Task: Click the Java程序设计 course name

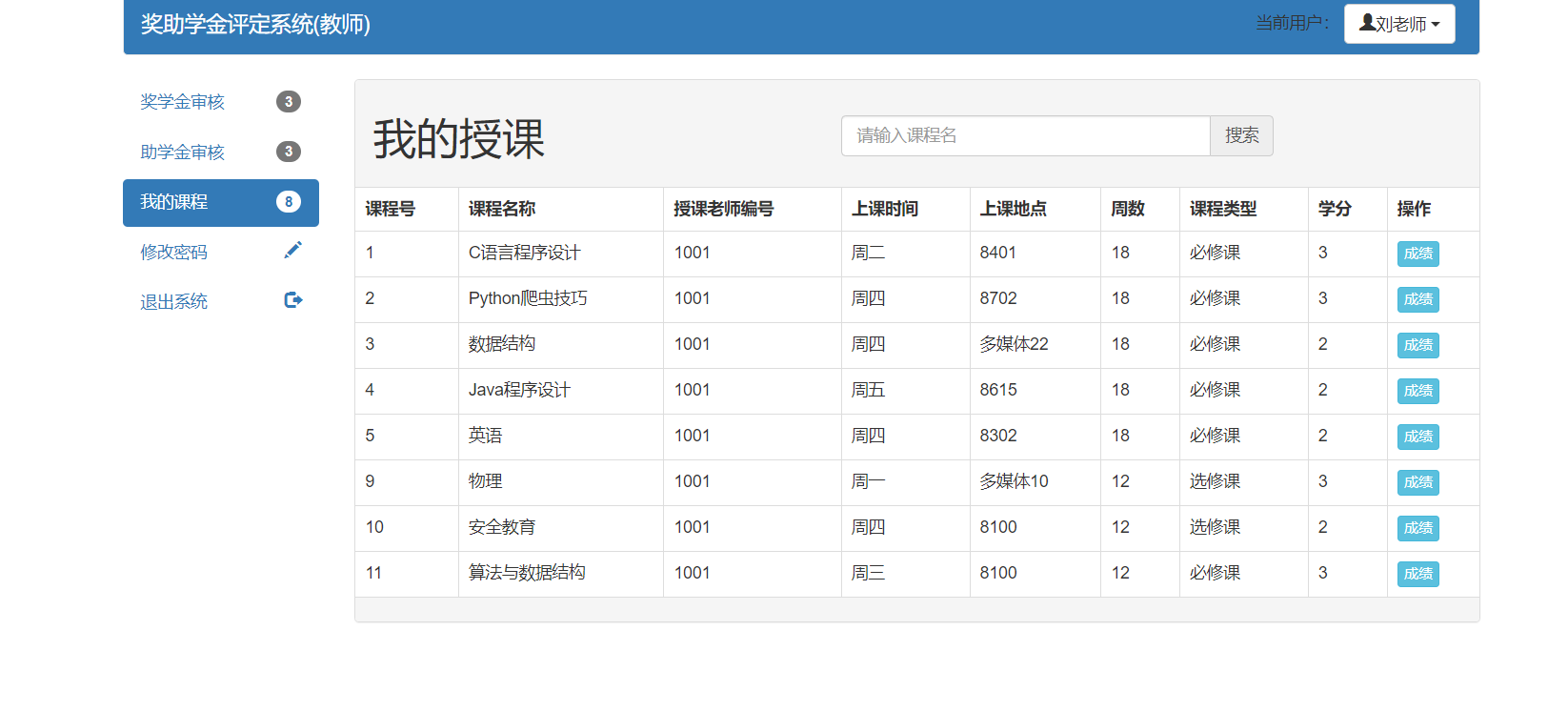Action: click(x=519, y=390)
